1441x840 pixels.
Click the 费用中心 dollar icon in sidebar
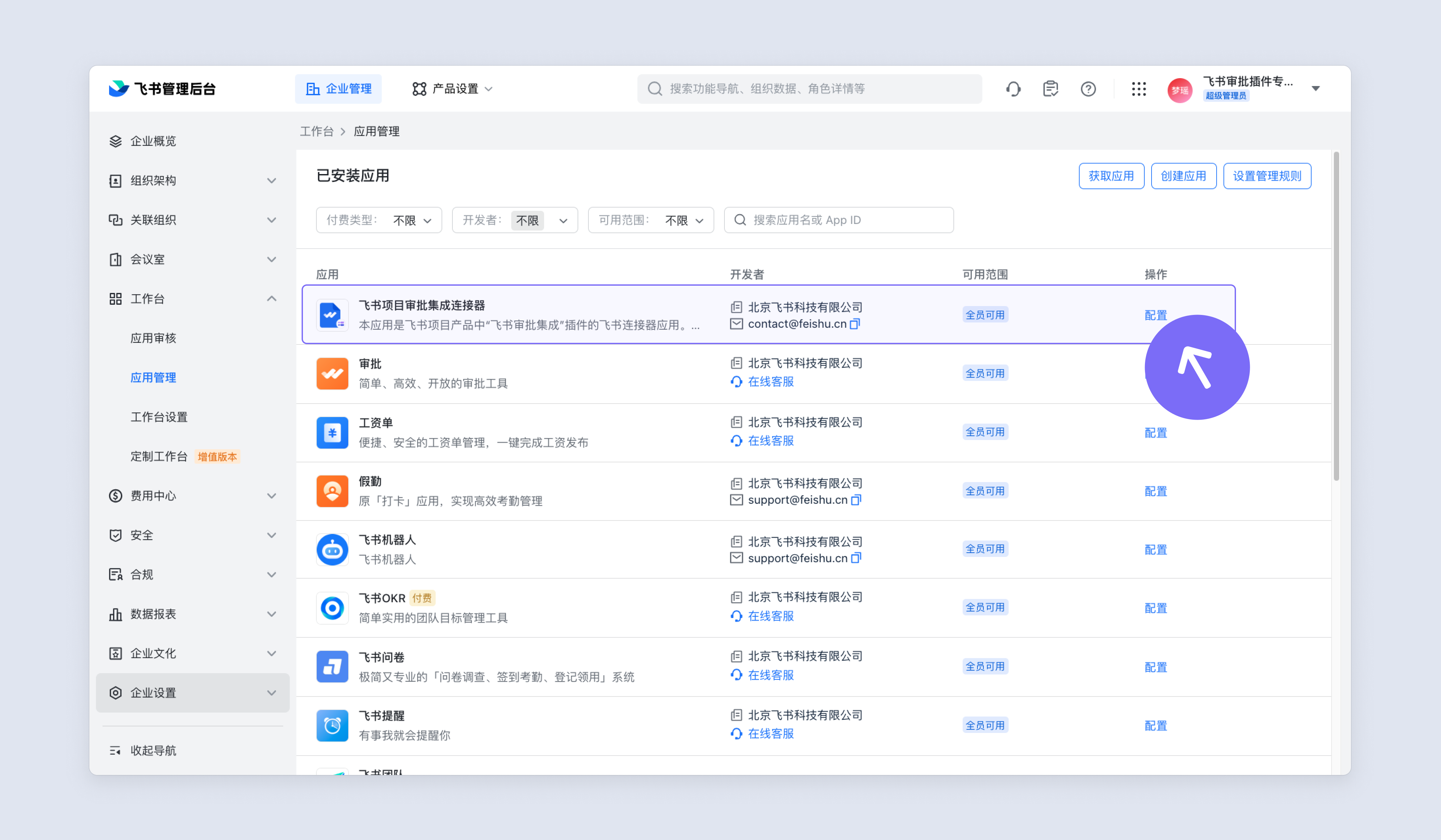tap(116, 496)
